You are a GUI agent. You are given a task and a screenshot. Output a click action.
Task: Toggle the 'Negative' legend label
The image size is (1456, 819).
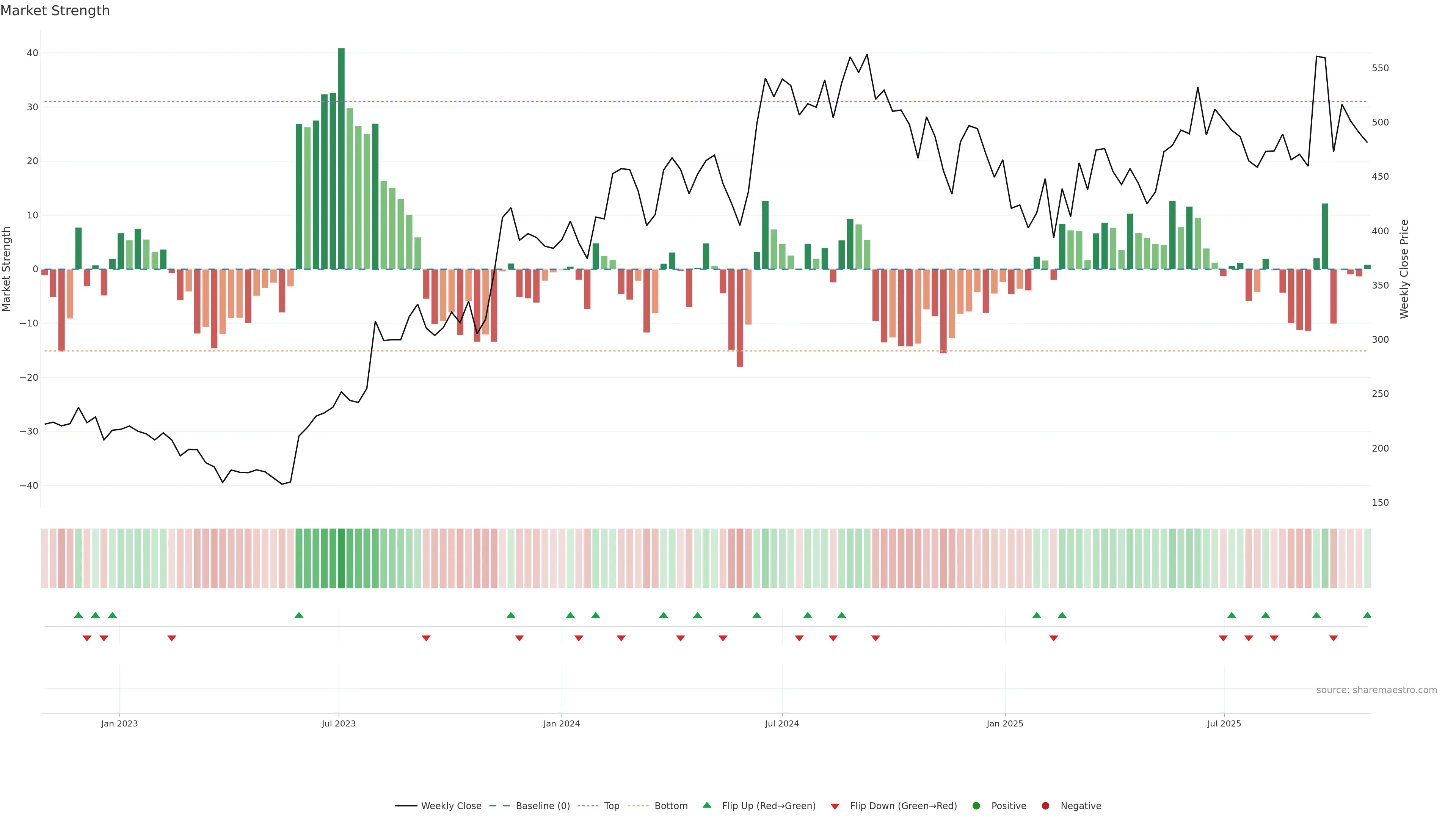(x=1081, y=806)
